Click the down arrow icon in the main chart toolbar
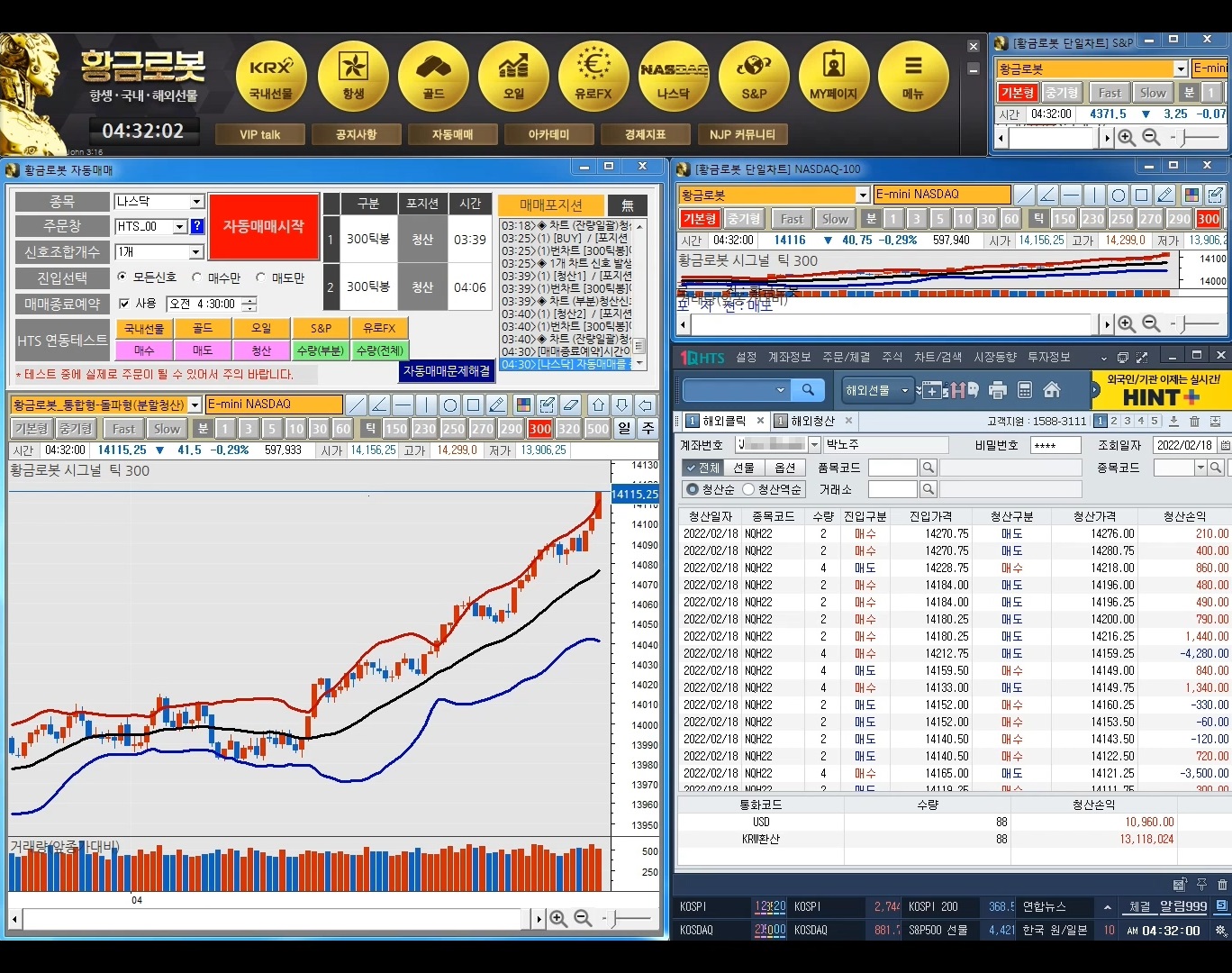 click(x=622, y=405)
